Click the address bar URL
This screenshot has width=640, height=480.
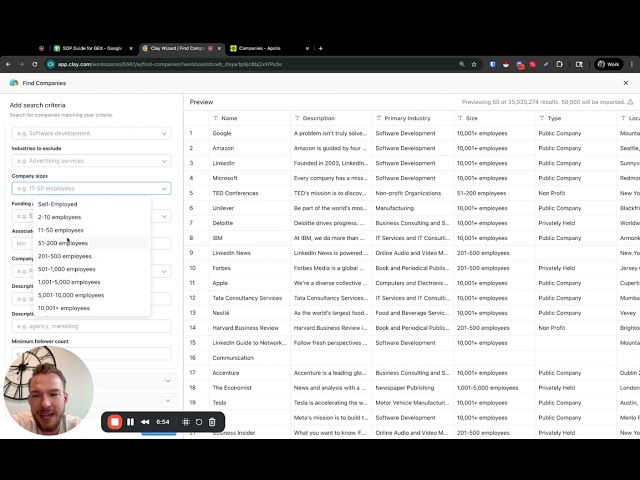169,64
